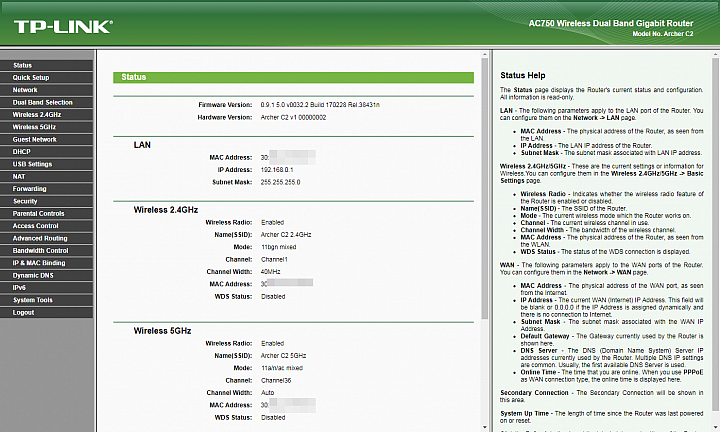Choose the NAT menu item
Image resolution: width=720 pixels, height=432 pixels.
tap(46, 177)
